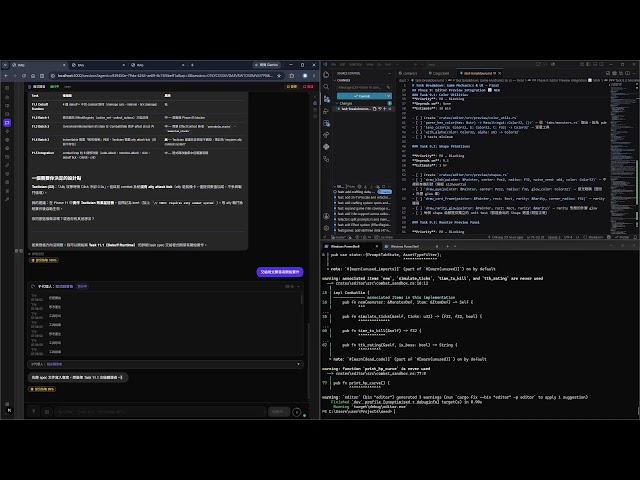Open Source Control panel more actions
The image size is (640, 480).
pyautogui.click(x=389, y=73)
